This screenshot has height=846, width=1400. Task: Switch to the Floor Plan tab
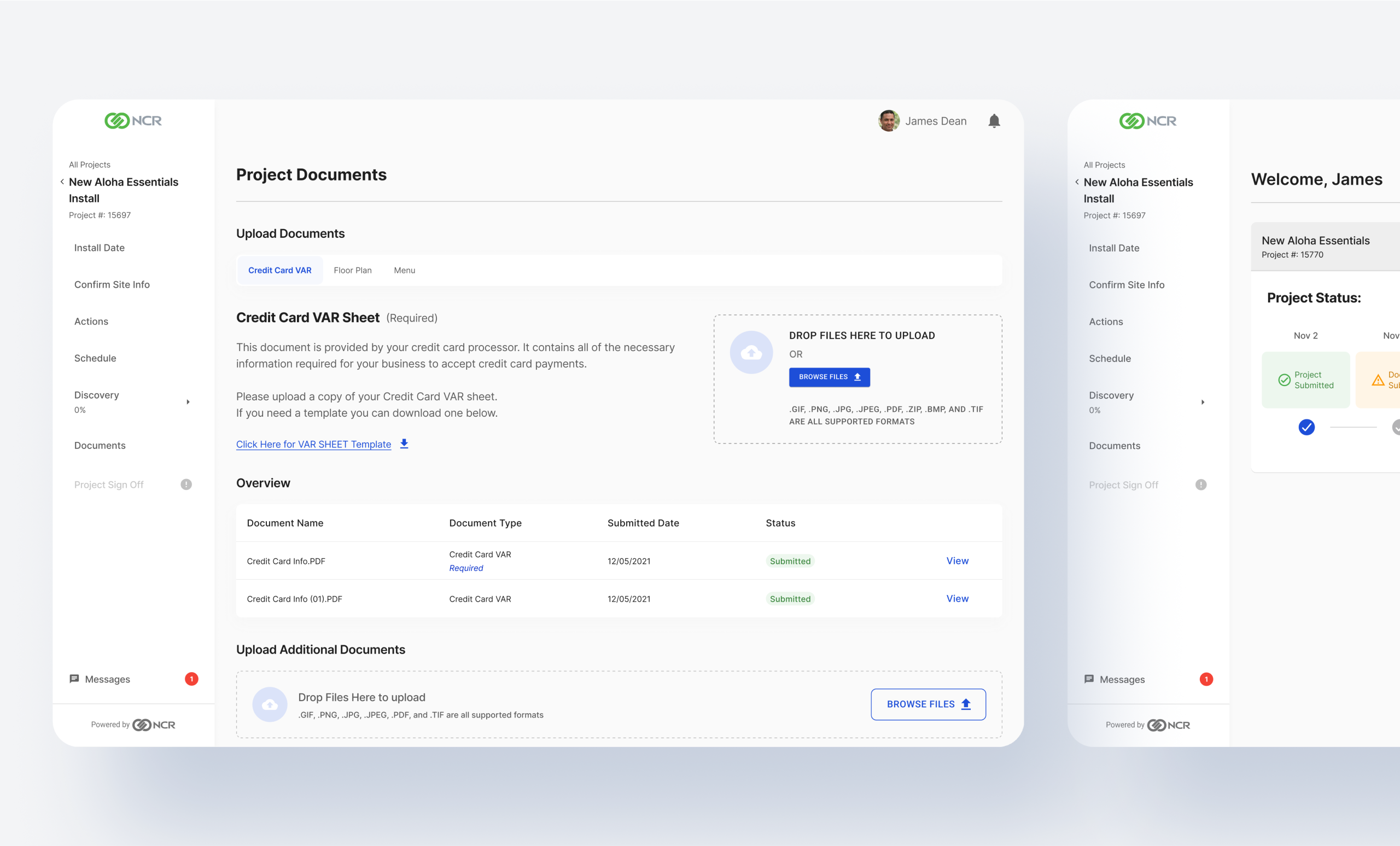[x=352, y=271]
